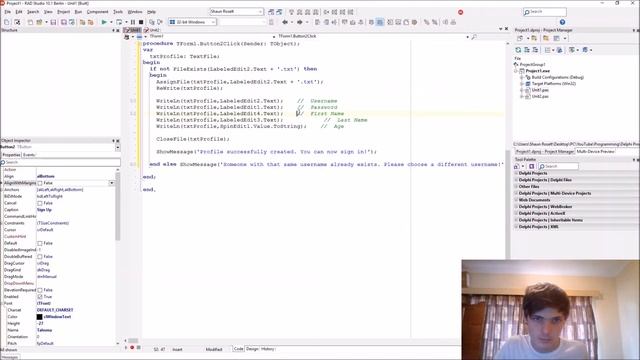The image size is (640, 360).
Task: Select Unit2.pas in Project Manager
Action: click(540, 97)
